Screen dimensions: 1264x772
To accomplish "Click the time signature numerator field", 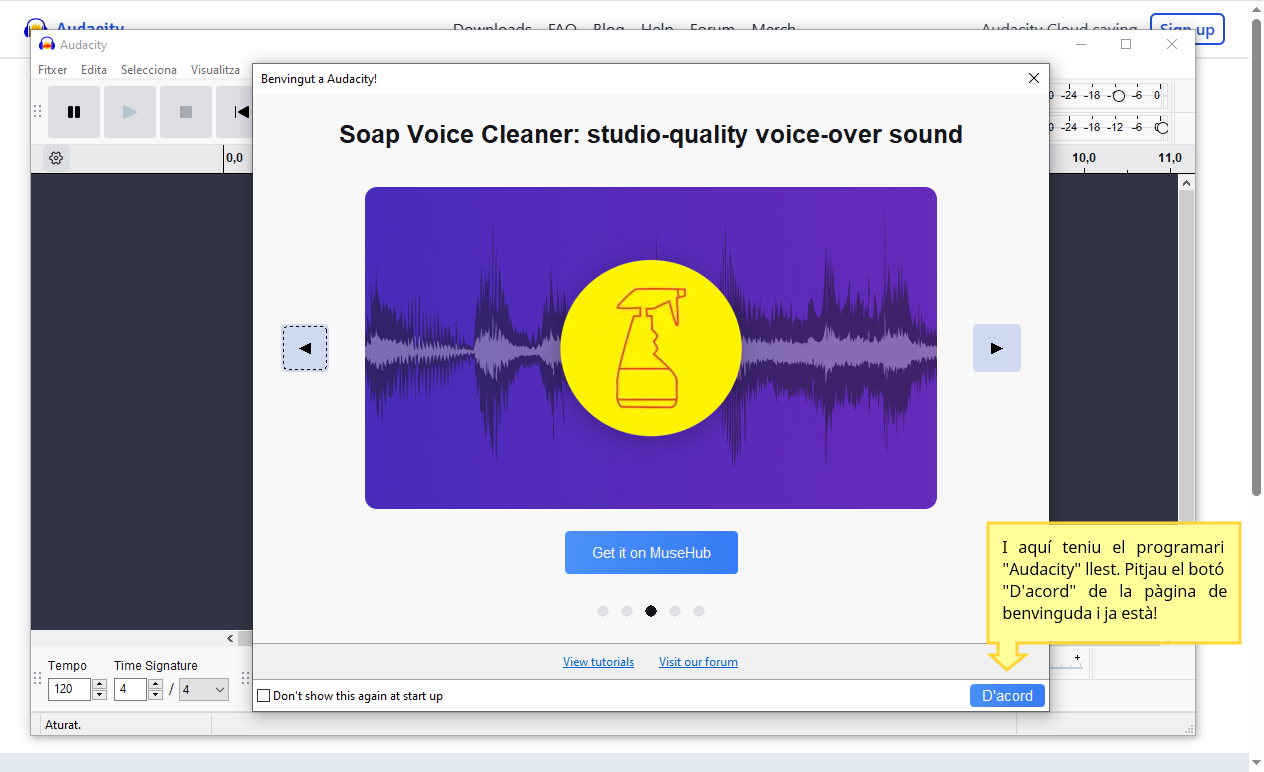I will coord(130,689).
